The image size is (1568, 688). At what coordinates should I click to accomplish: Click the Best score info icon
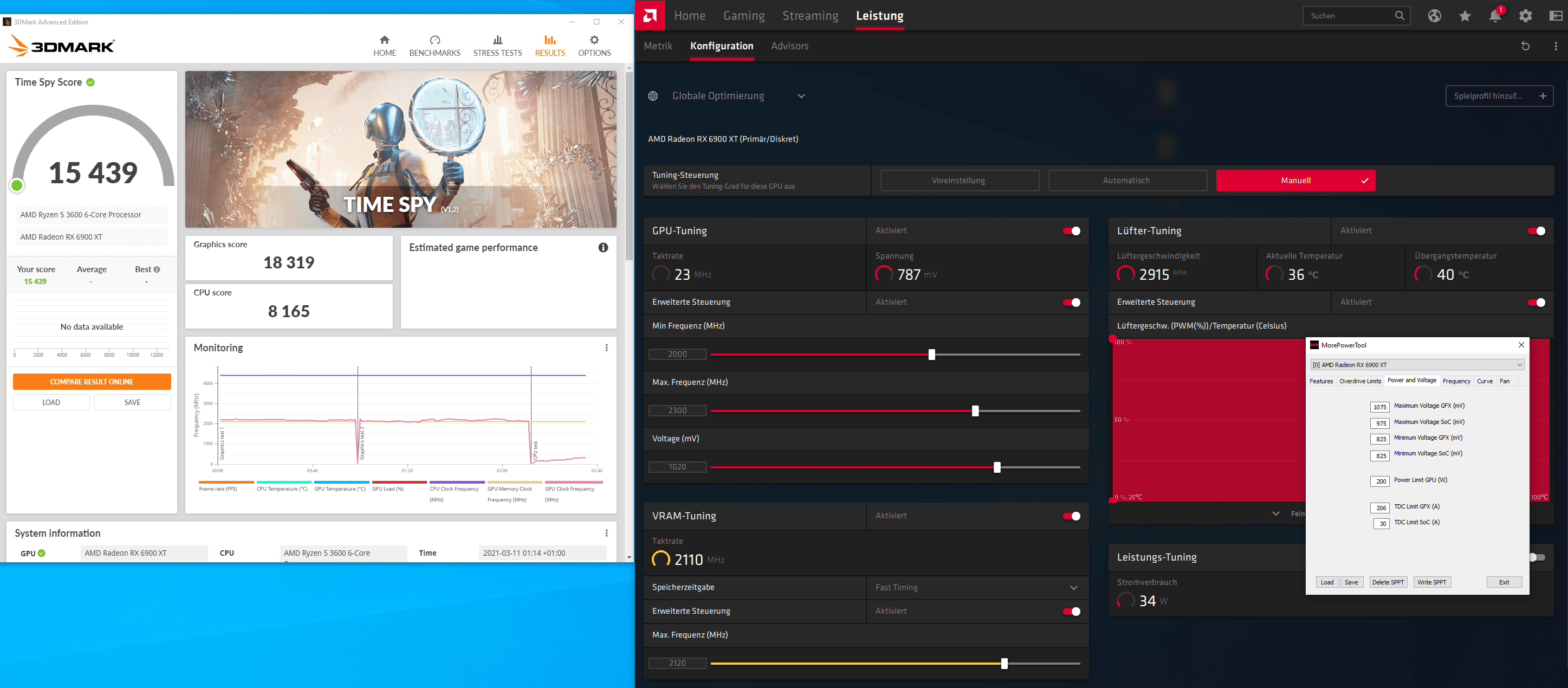click(x=157, y=269)
